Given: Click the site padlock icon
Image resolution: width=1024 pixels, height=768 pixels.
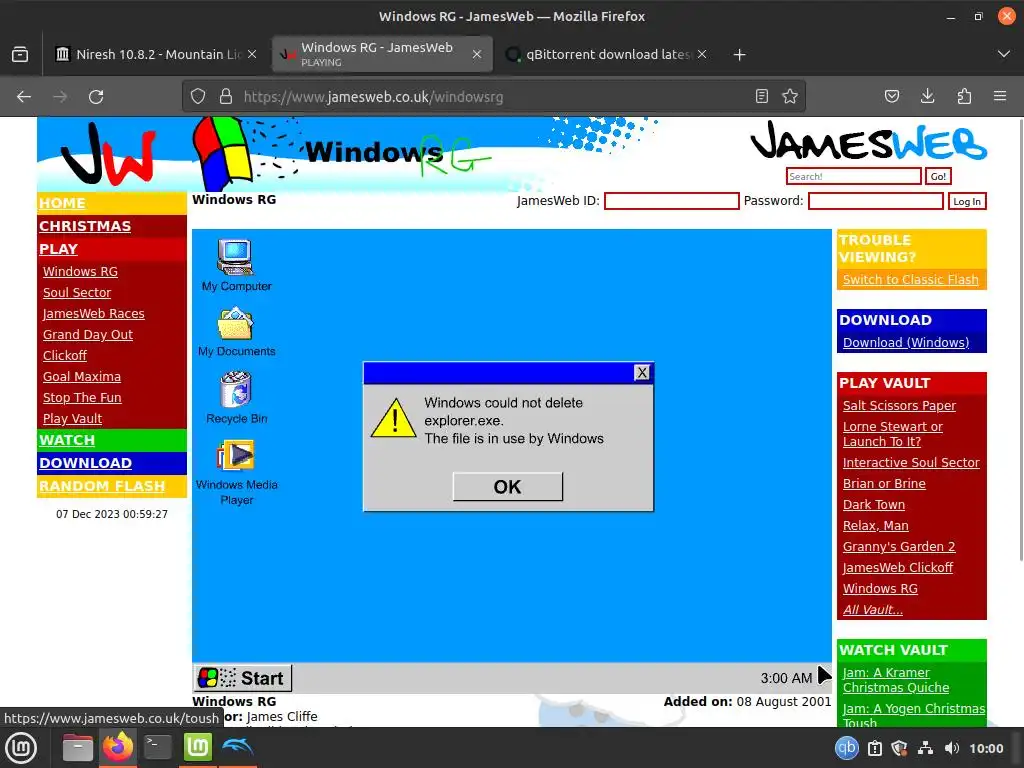Looking at the screenshot, I should [226, 97].
